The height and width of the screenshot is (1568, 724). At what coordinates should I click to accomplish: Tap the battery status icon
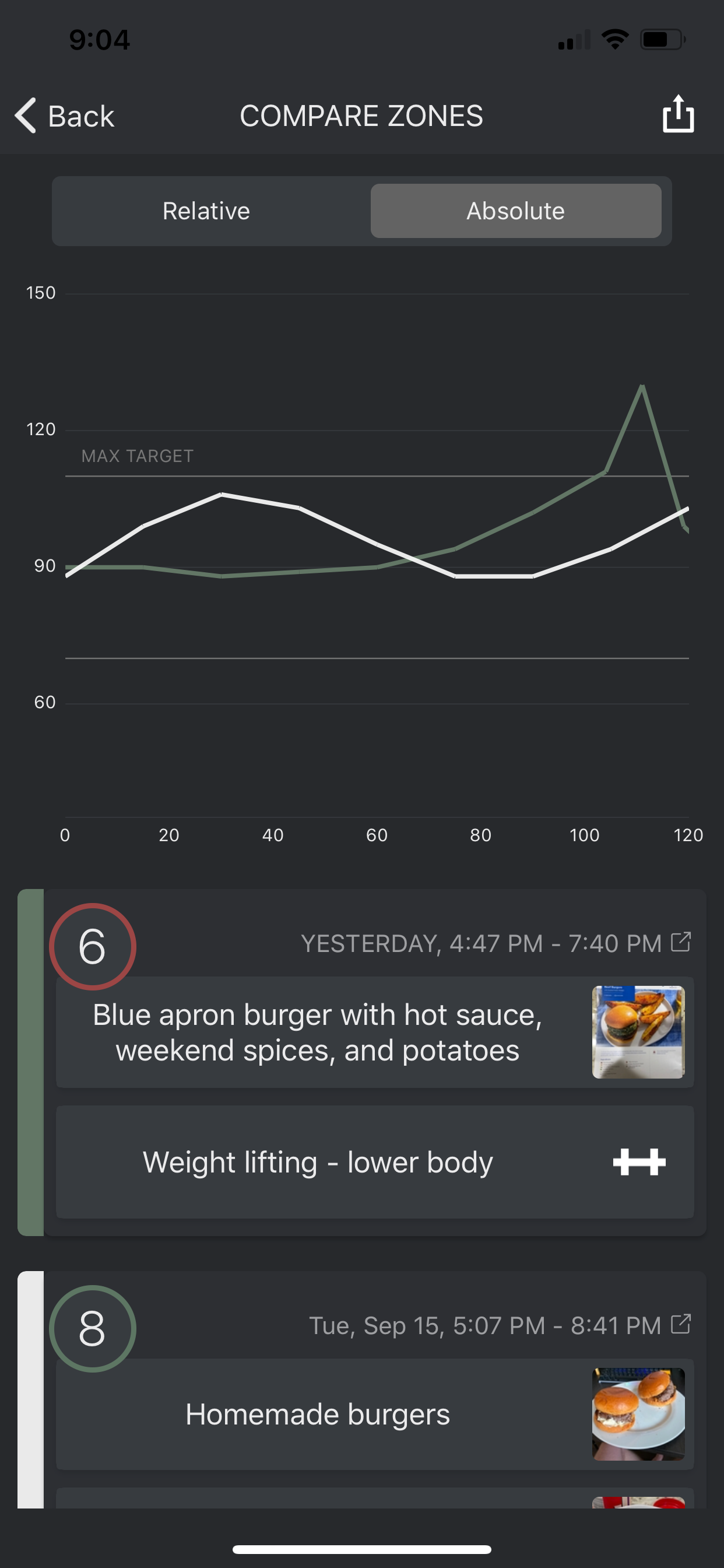click(x=662, y=40)
